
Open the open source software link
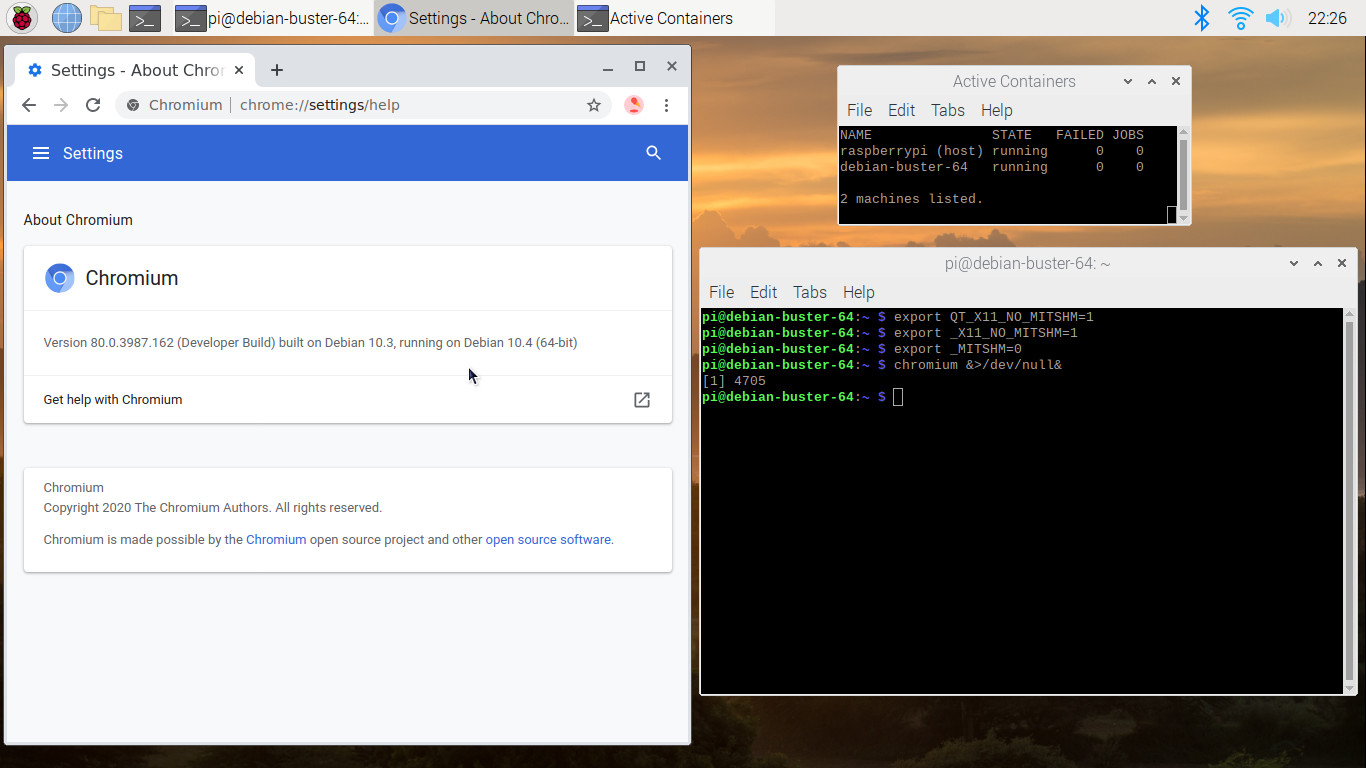point(548,540)
